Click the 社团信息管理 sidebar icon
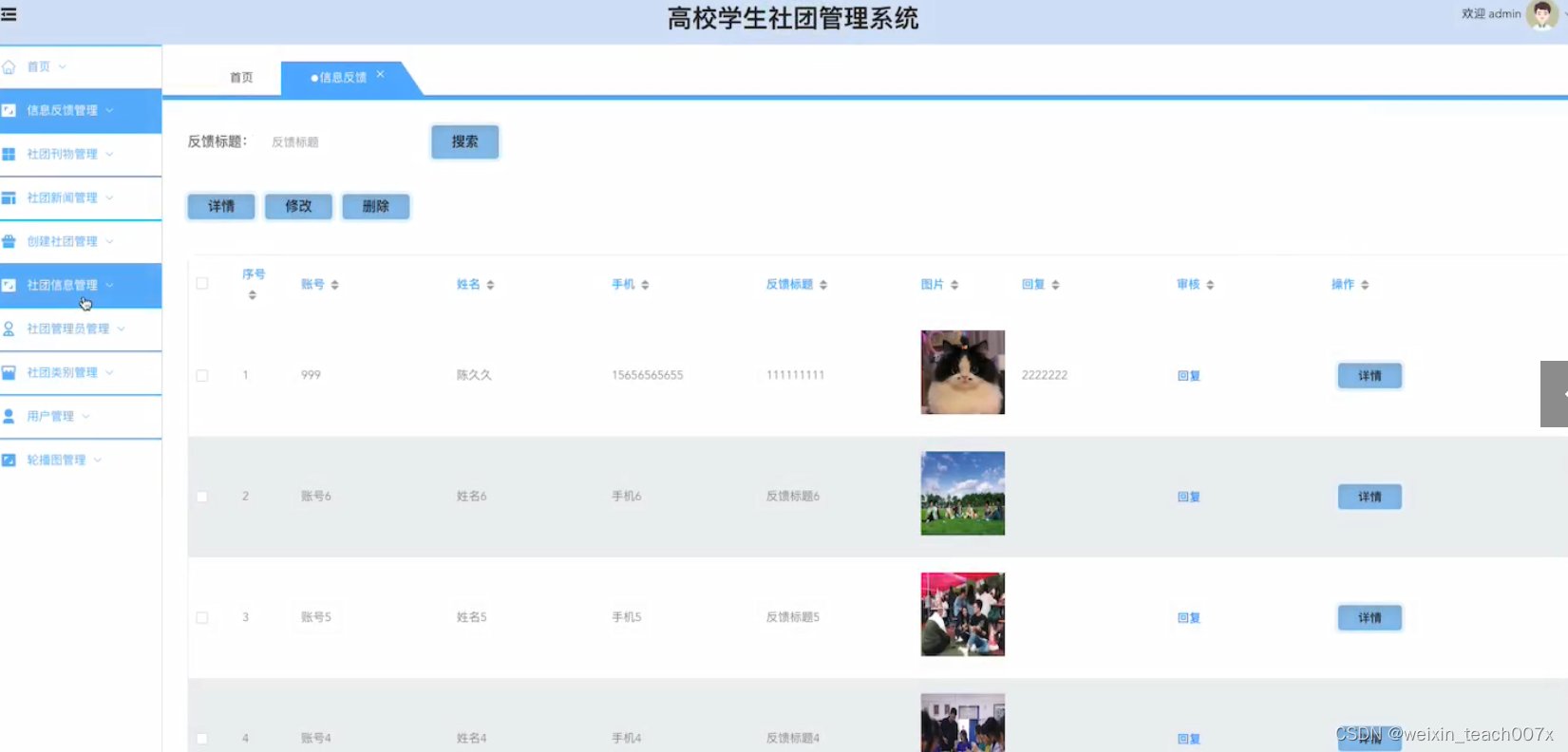Viewport: 1568px width, 752px height. 9,285
